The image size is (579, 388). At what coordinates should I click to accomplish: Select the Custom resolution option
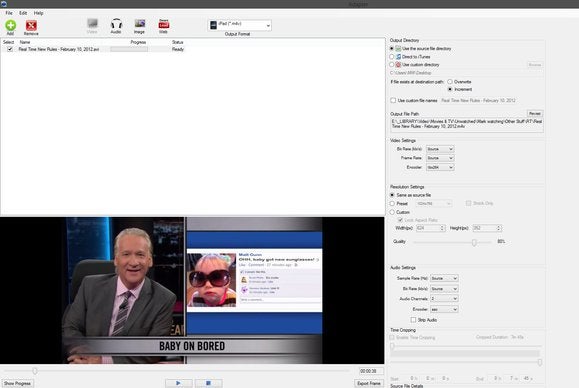(392, 212)
